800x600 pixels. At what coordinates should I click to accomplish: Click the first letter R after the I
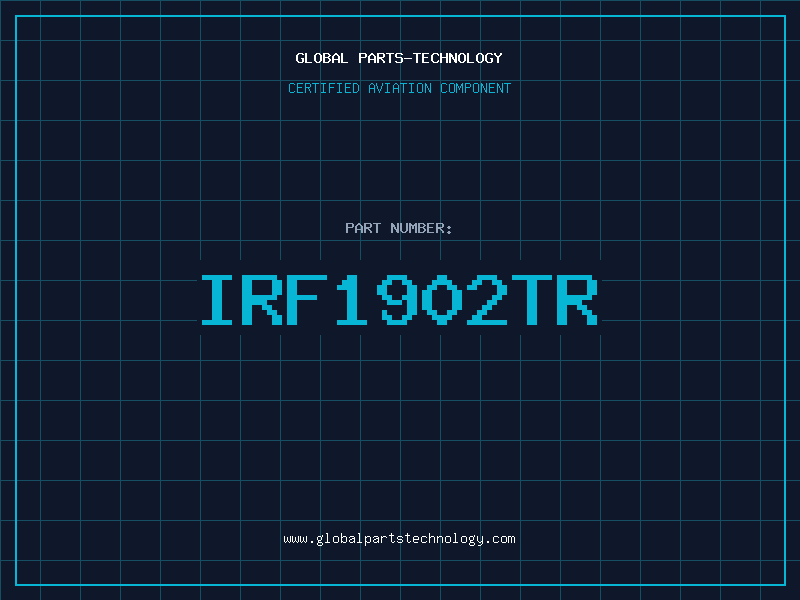click(262, 300)
